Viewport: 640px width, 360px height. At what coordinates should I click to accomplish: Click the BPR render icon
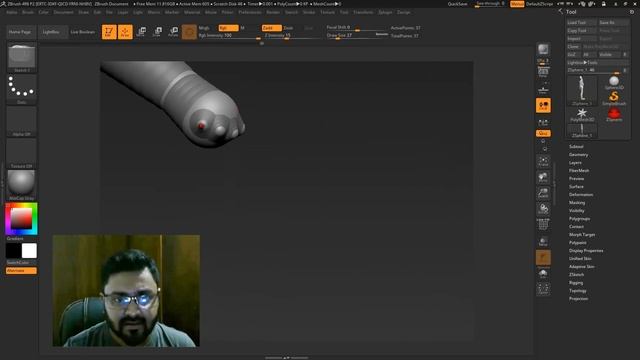[543, 50]
